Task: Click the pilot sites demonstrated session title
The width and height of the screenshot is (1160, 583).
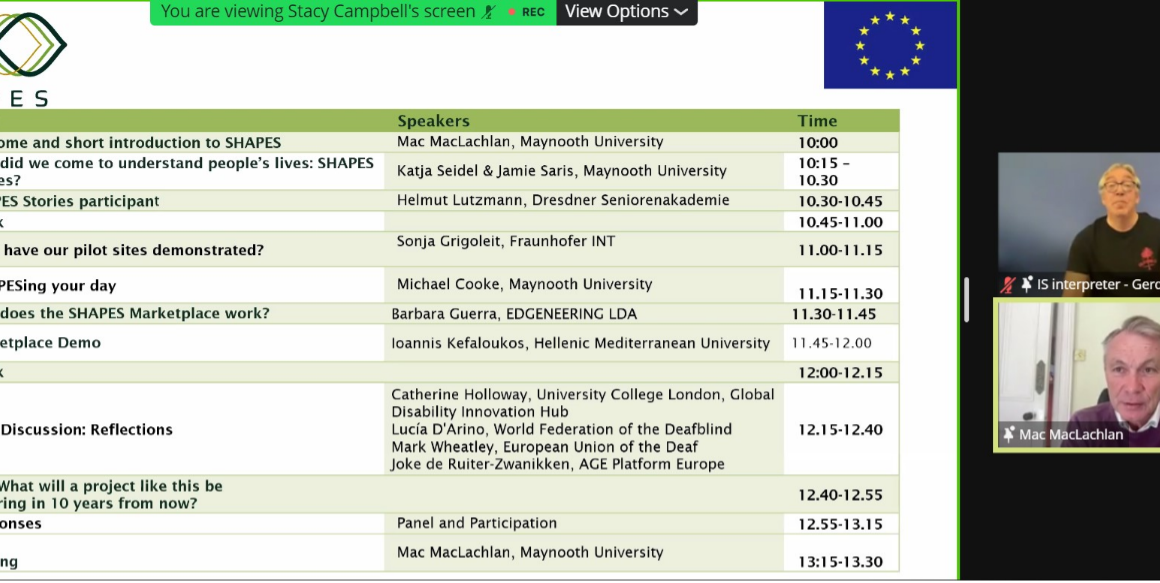Action: coord(132,250)
